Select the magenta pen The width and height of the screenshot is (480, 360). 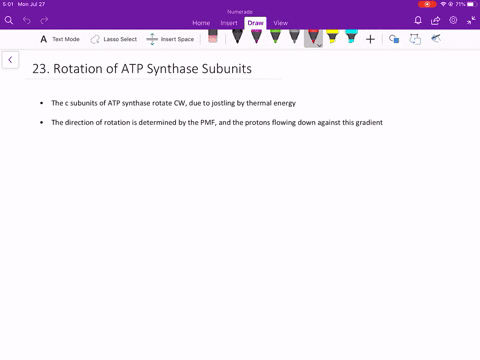[x=256, y=37]
